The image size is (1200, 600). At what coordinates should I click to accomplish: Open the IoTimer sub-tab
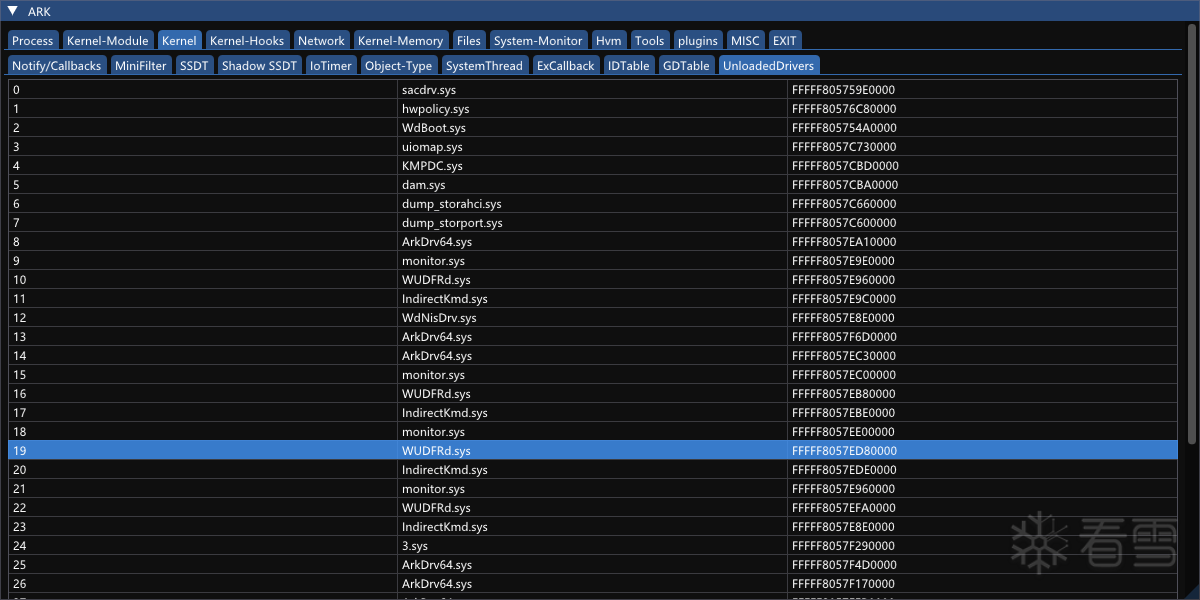(x=331, y=65)
